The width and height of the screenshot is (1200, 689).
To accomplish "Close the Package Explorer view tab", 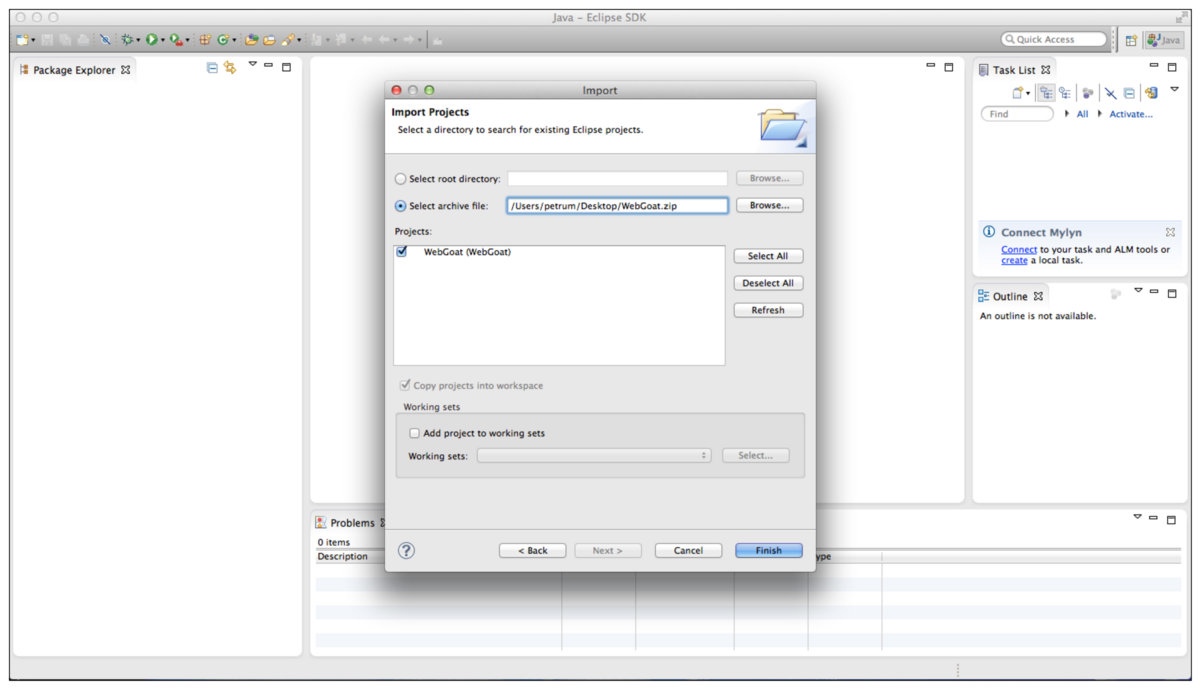I will click(125, 70).
